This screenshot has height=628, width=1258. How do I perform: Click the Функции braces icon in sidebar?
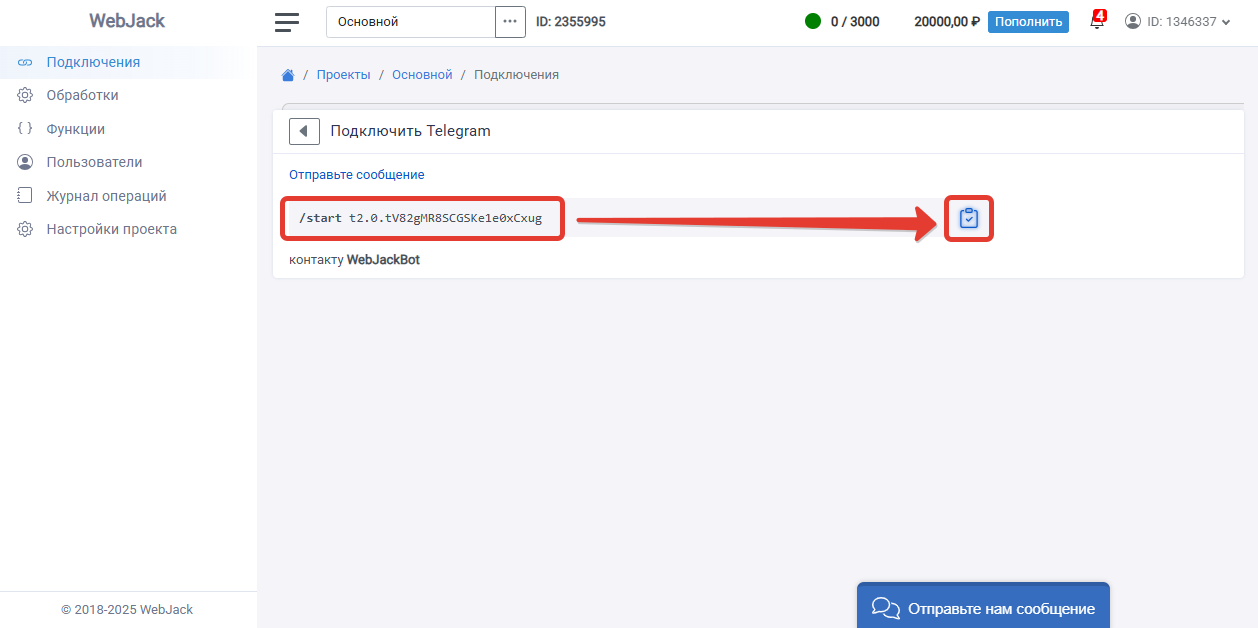[25, 129]
